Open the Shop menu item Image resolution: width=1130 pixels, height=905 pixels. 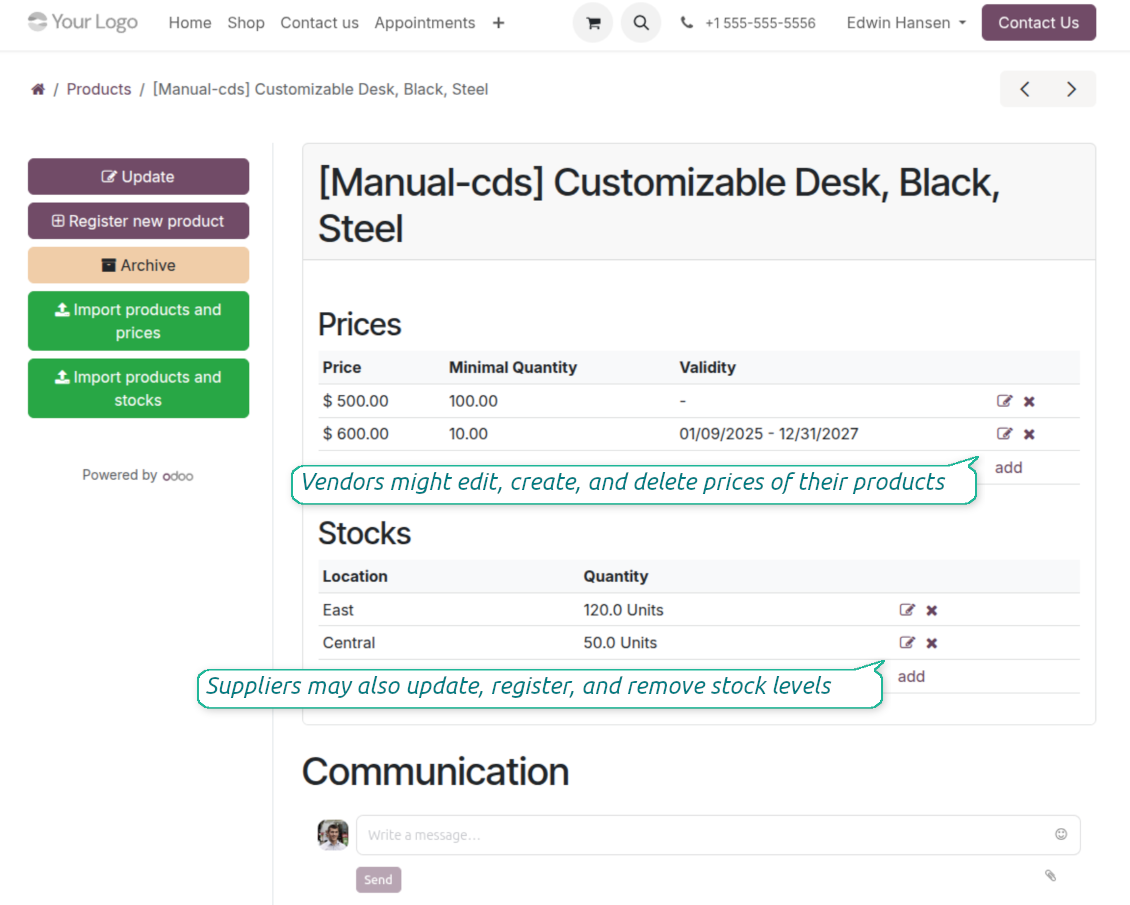click(246, 23)
